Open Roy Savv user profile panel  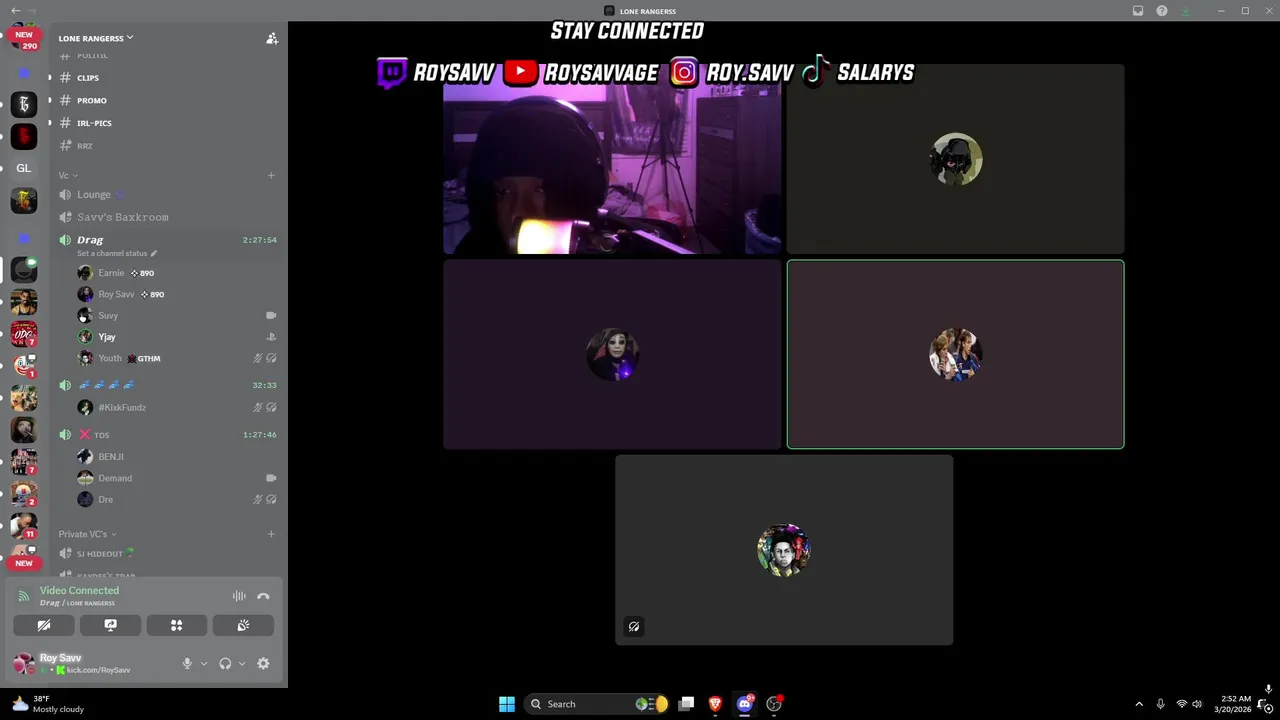tap(74, 663)
